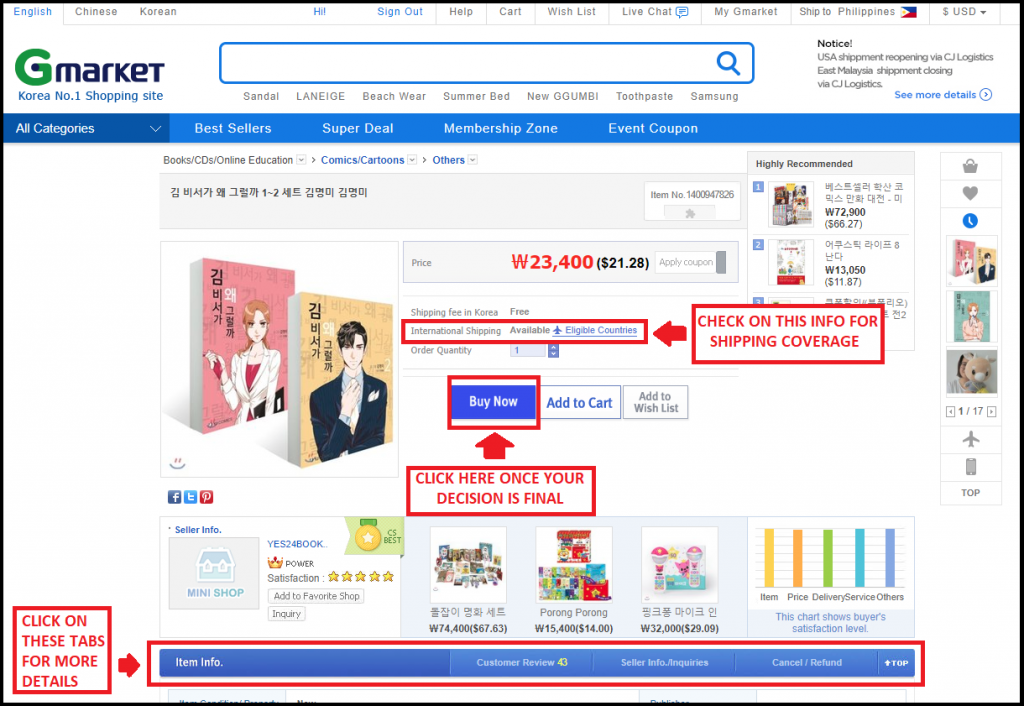This screenshot has height=706, width=1024.
Task: Open recommended item W13,050 thumbnail
Action: (790, 263)
